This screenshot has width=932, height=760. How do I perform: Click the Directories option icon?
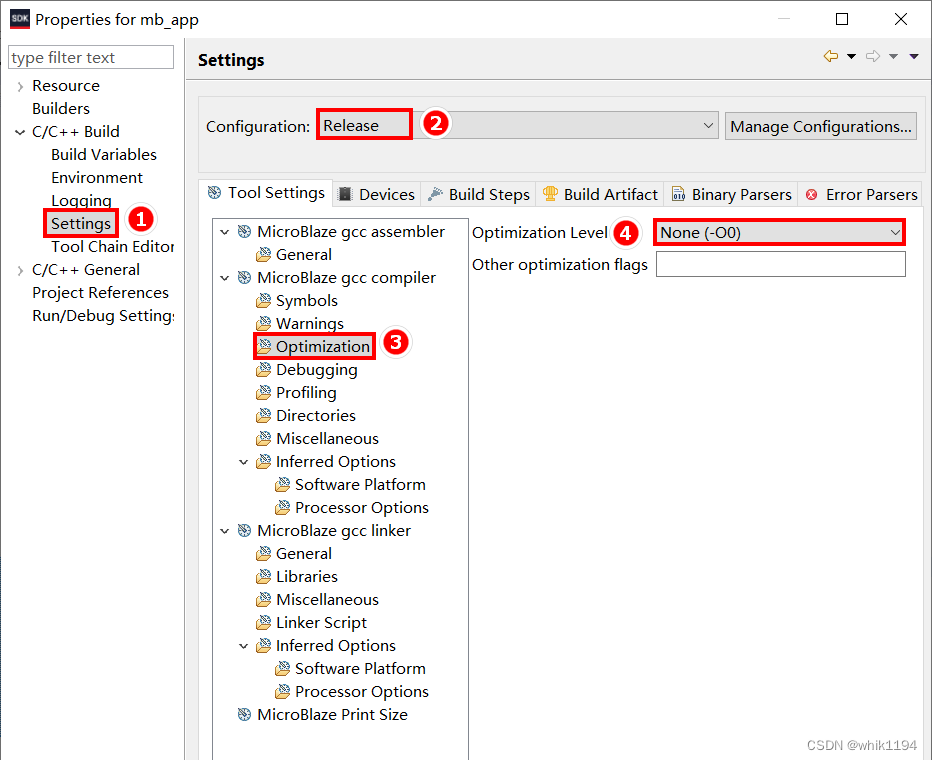pyautogui.click(x=263, y=415)
